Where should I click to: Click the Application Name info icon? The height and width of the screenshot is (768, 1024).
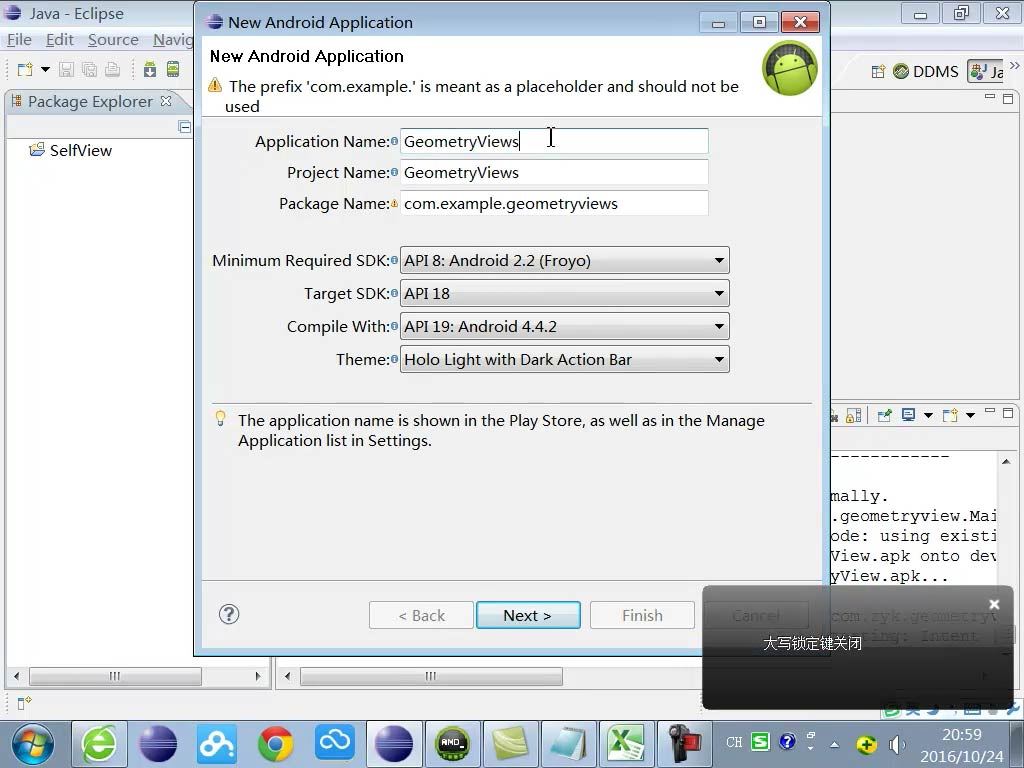pyautogui.click(x=394, y=141)
